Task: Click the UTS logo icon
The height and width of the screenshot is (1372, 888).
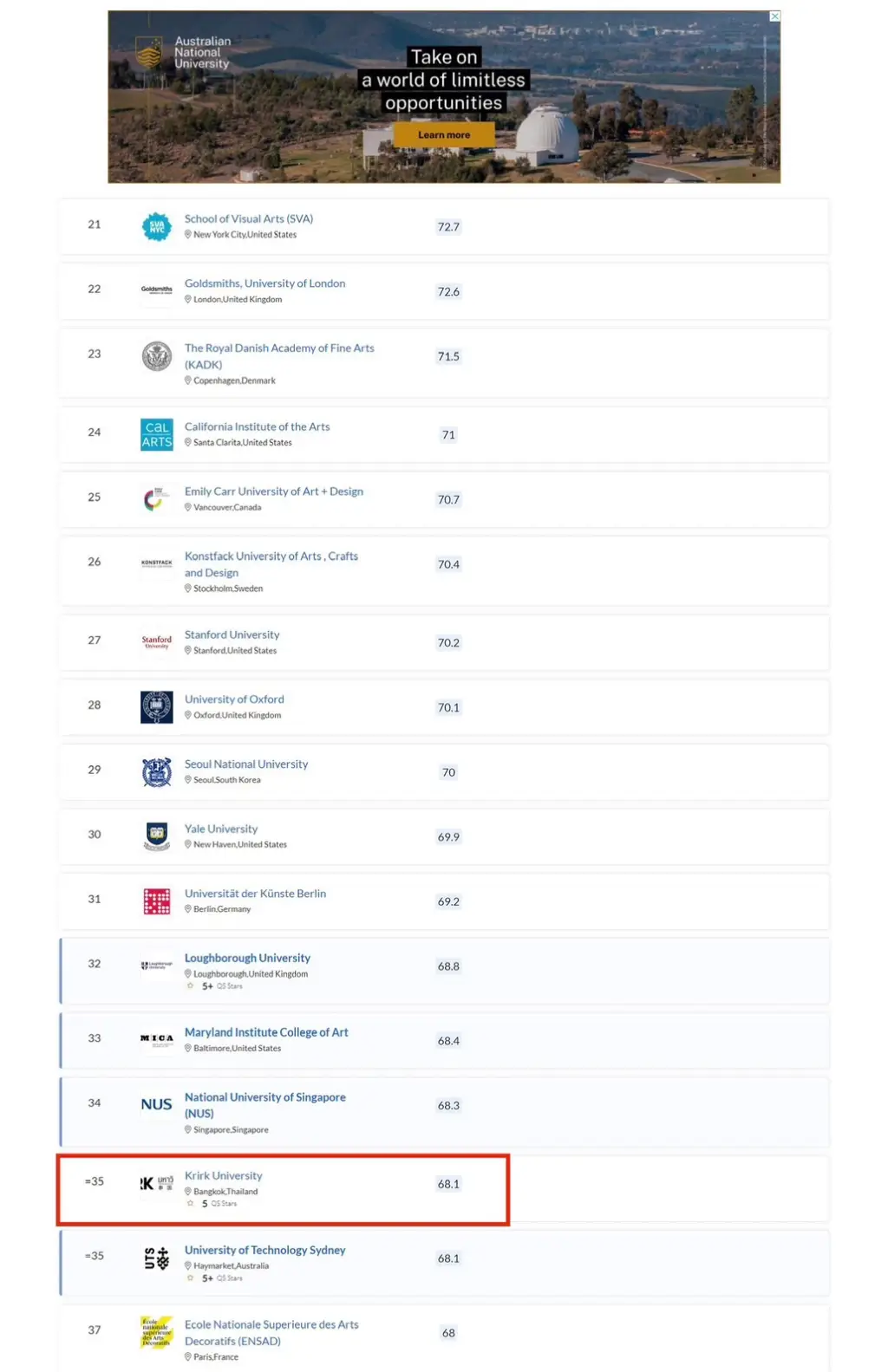Action: coord(157,1258)
